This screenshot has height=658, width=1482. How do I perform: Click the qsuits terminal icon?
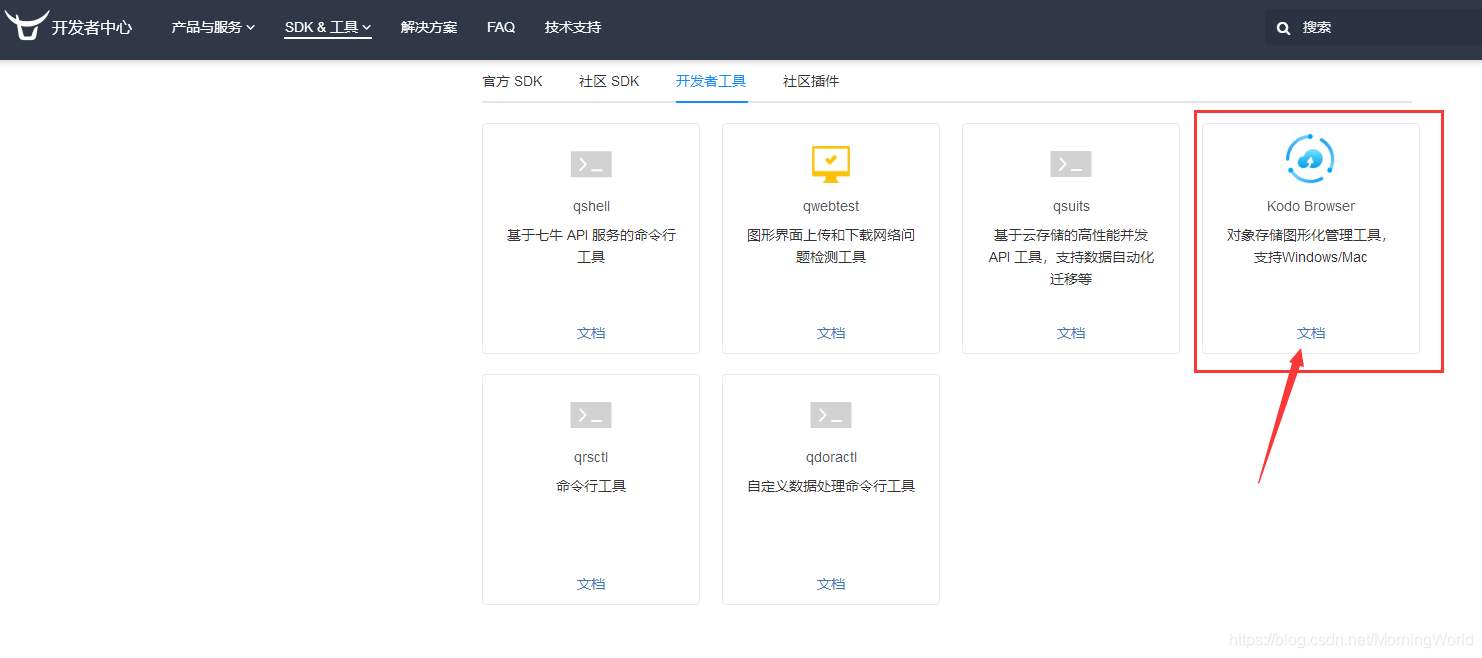pos(1071,164)
